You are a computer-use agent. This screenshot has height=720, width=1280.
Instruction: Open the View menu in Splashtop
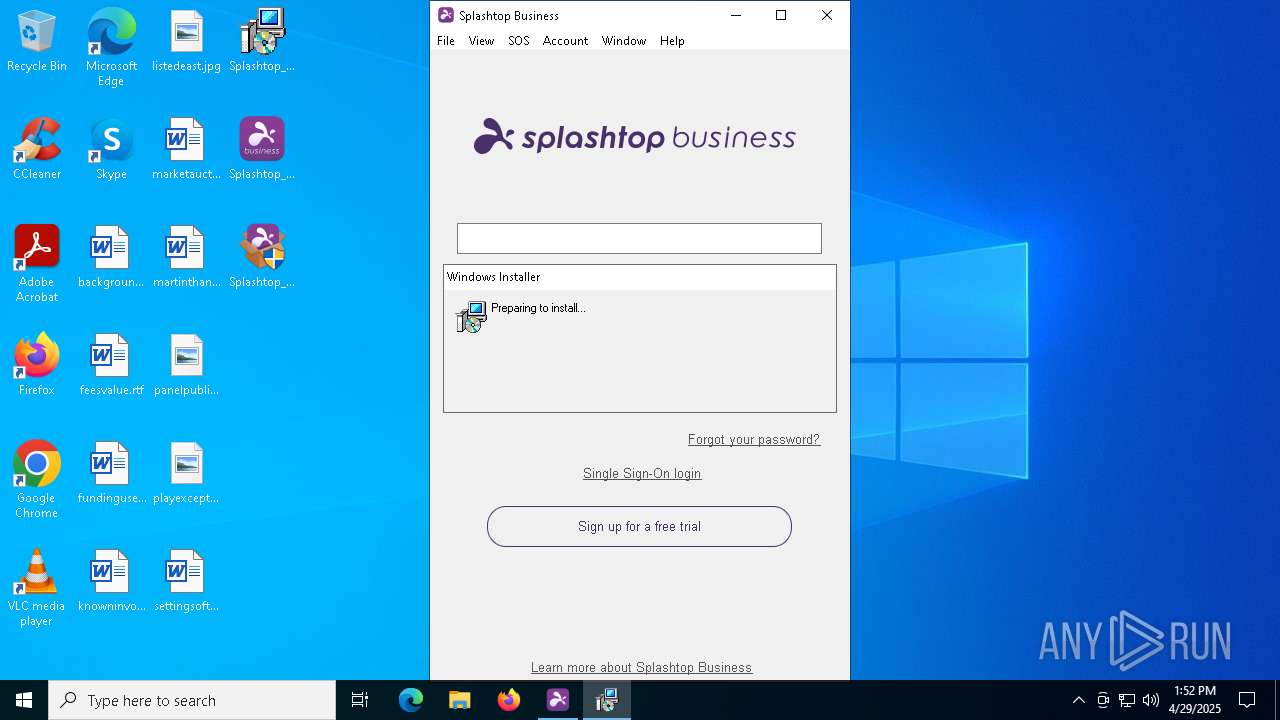[x=481, y=41]
